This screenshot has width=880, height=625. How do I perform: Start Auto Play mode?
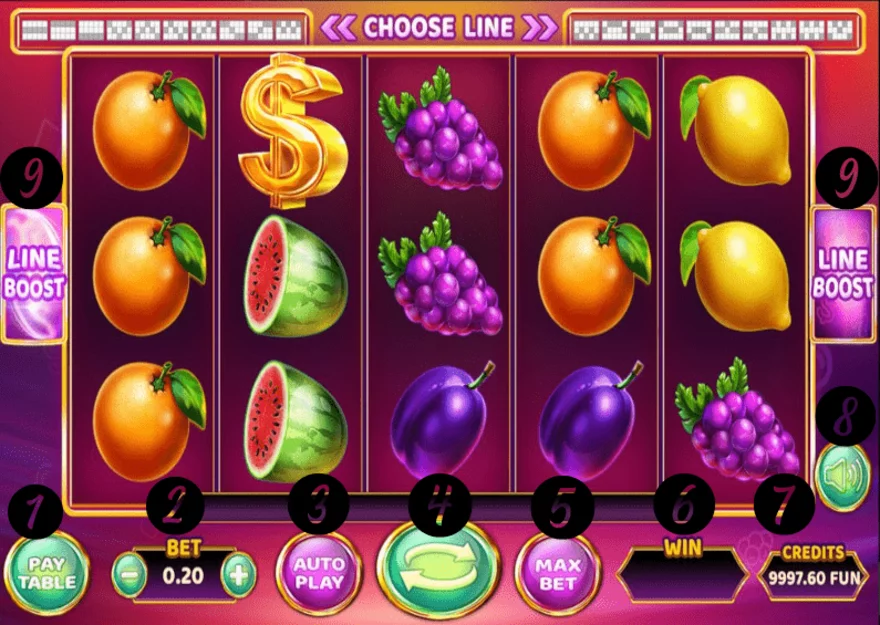coord(319,573)
